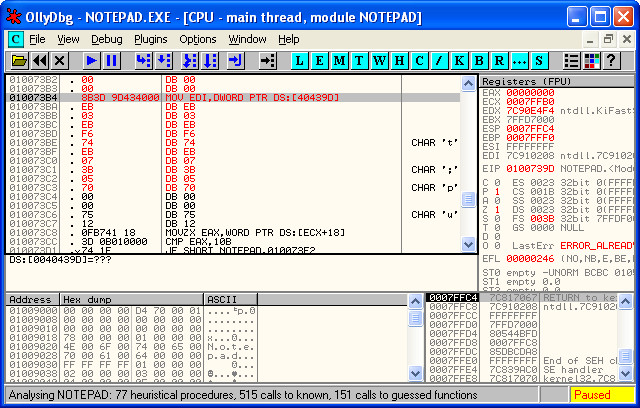The width and height of the screenshot is (640, 408).
Task: Run program with the play icon
Action: tap(91, 61)
